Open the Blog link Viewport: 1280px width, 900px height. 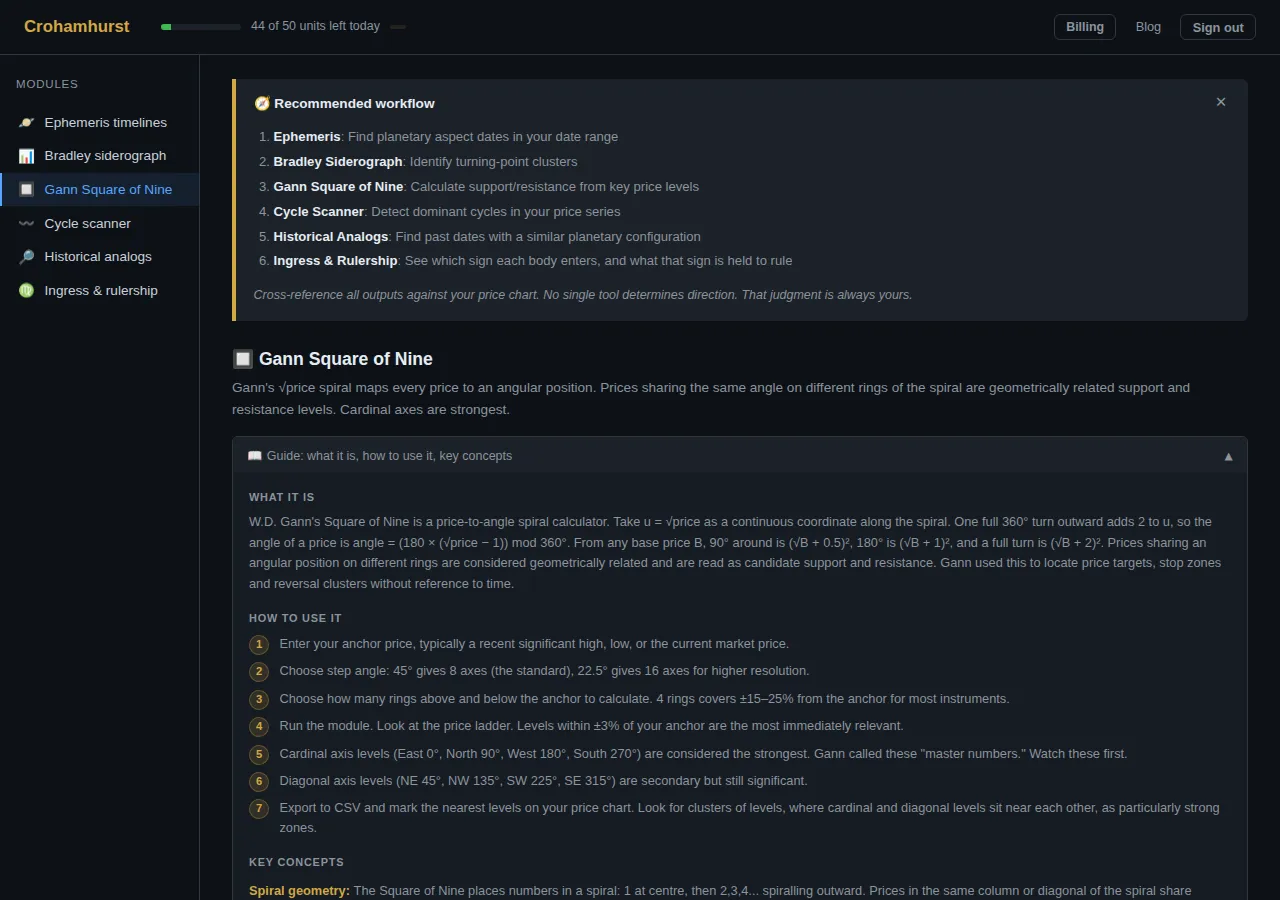(1148, 27)
